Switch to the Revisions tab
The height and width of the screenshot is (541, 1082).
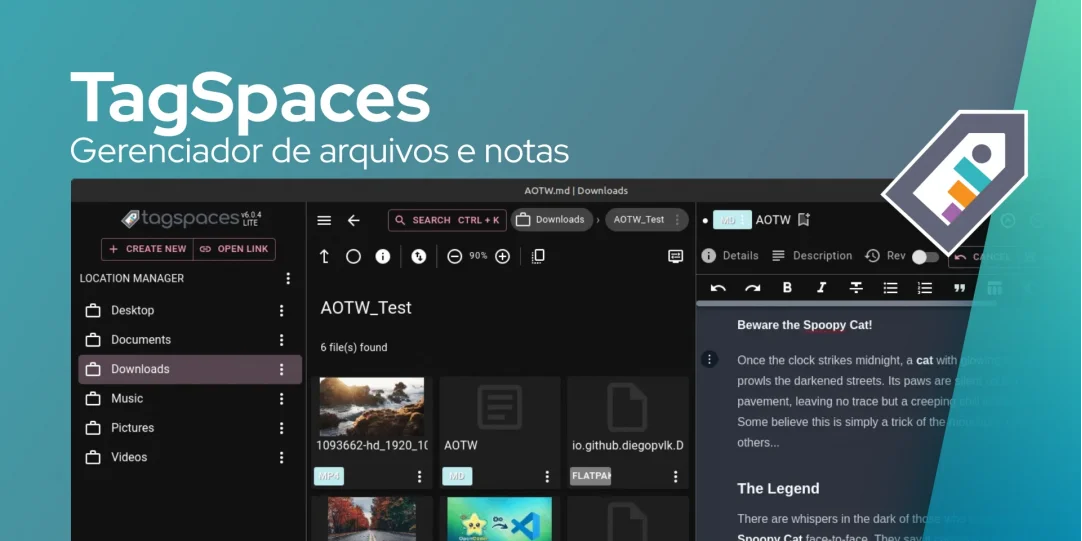885,256
